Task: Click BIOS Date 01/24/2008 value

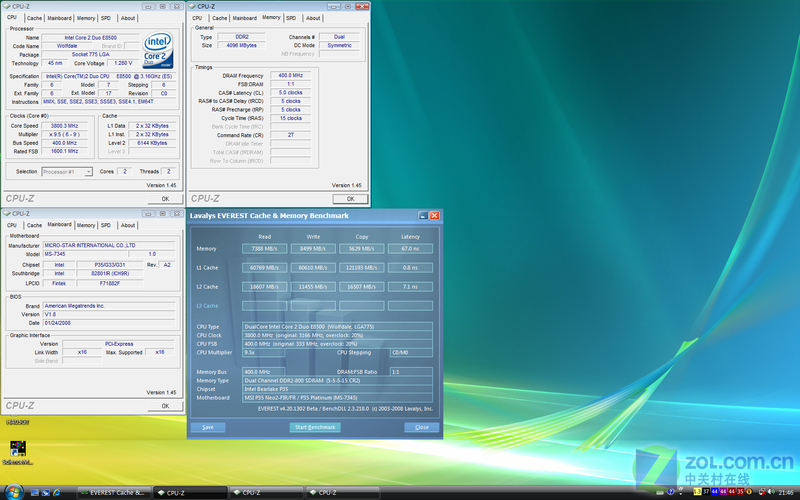Action: point(109,323)
